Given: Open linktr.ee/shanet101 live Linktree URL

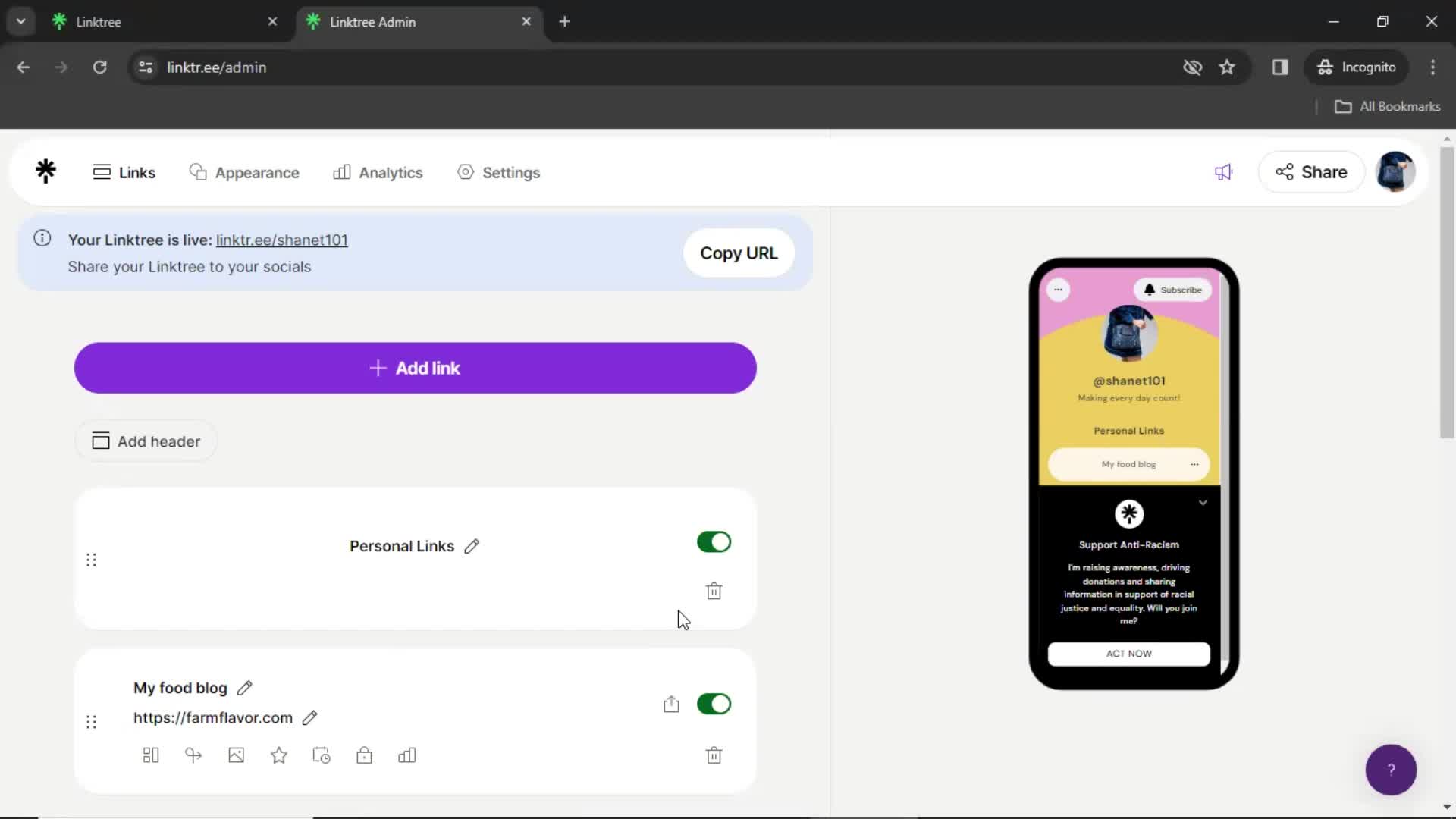Looking at the screenshot, I should (x=282, y=239).
